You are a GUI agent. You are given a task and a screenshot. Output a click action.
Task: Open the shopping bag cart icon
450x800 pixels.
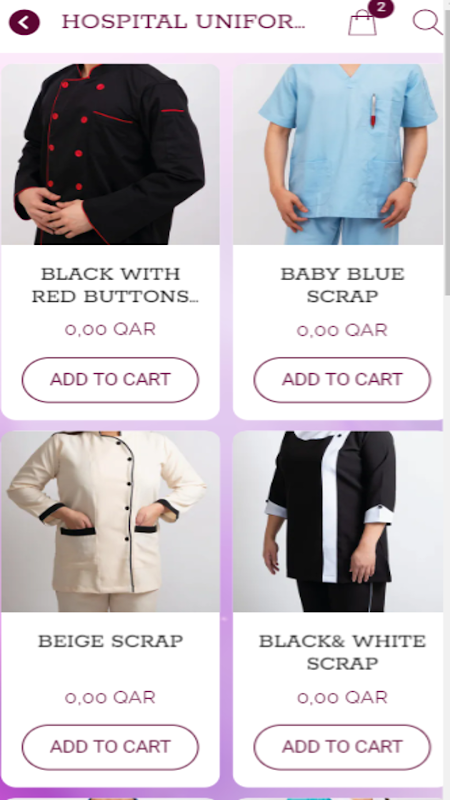tap(363, 23)
